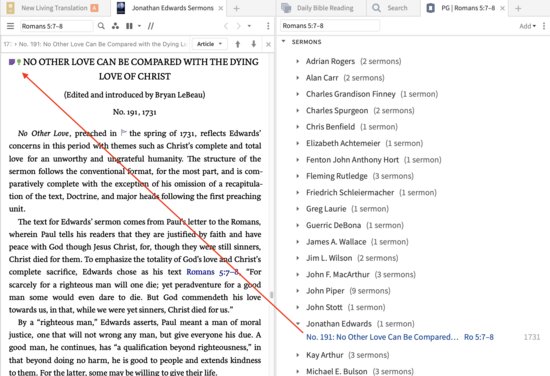Expand John Stott sermon
Image resolution: width=550 pixels, height=376 pixels.
(297, 307)
